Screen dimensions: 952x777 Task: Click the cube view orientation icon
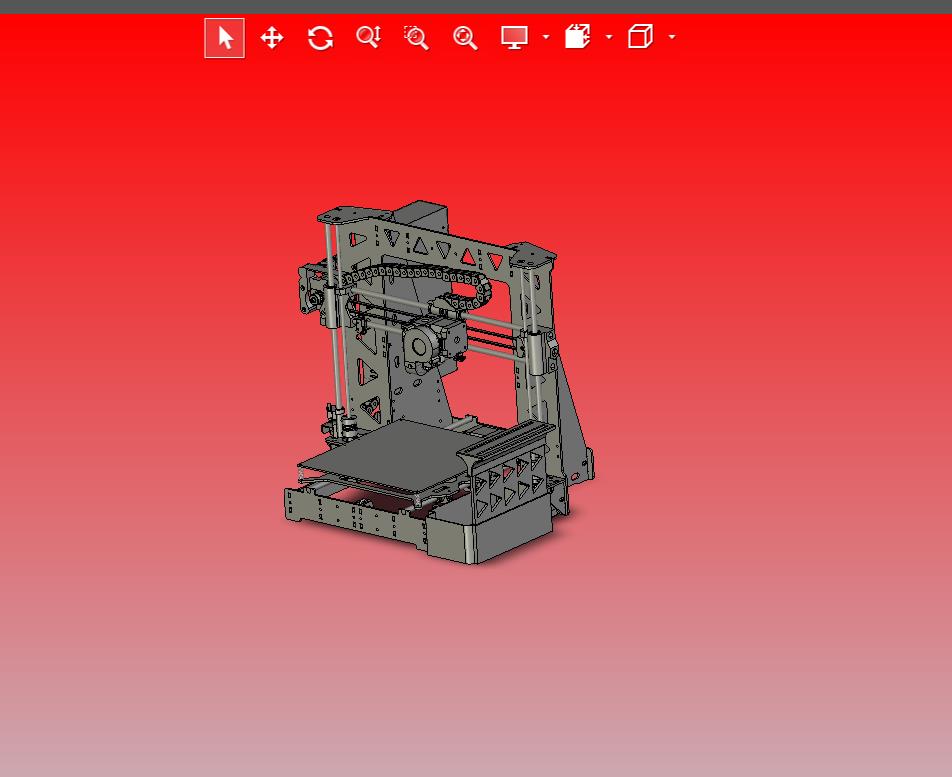641,36
